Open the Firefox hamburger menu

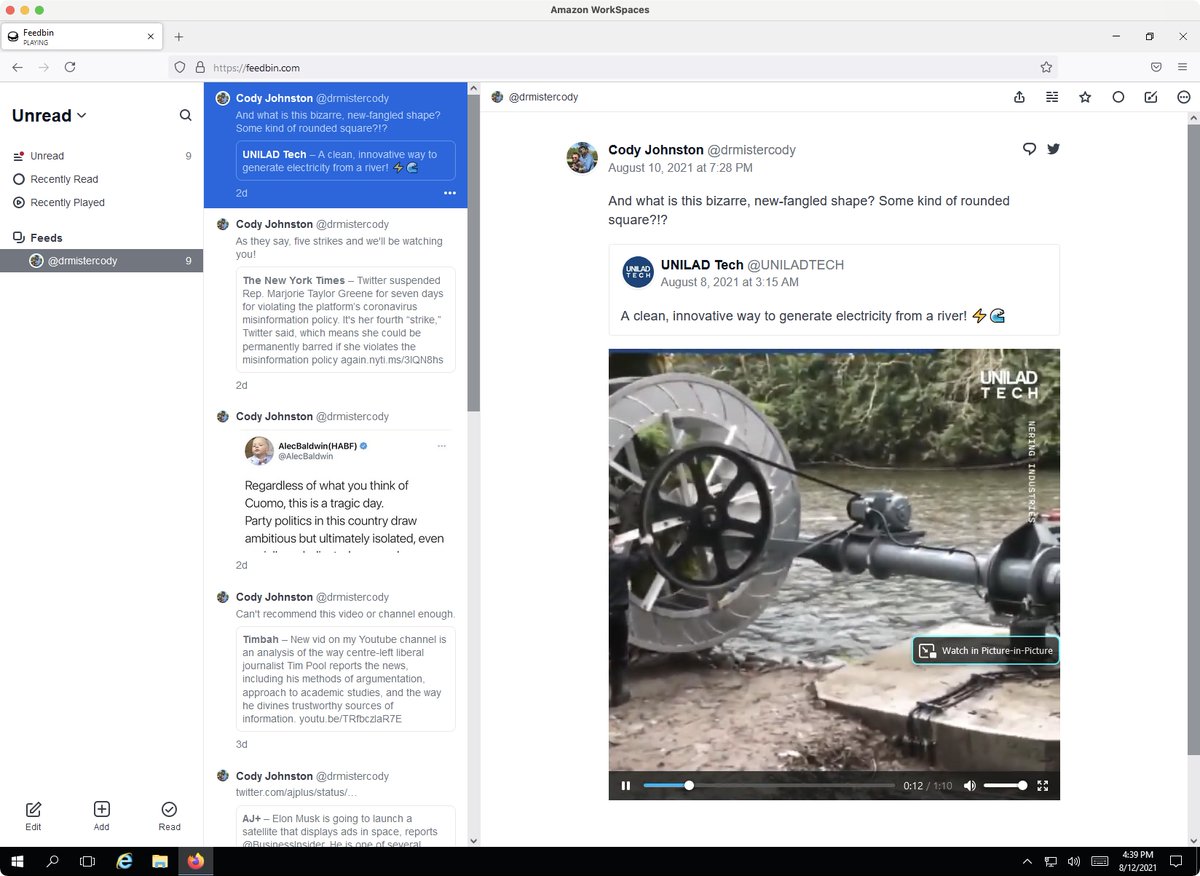(x=1183, y=67)
